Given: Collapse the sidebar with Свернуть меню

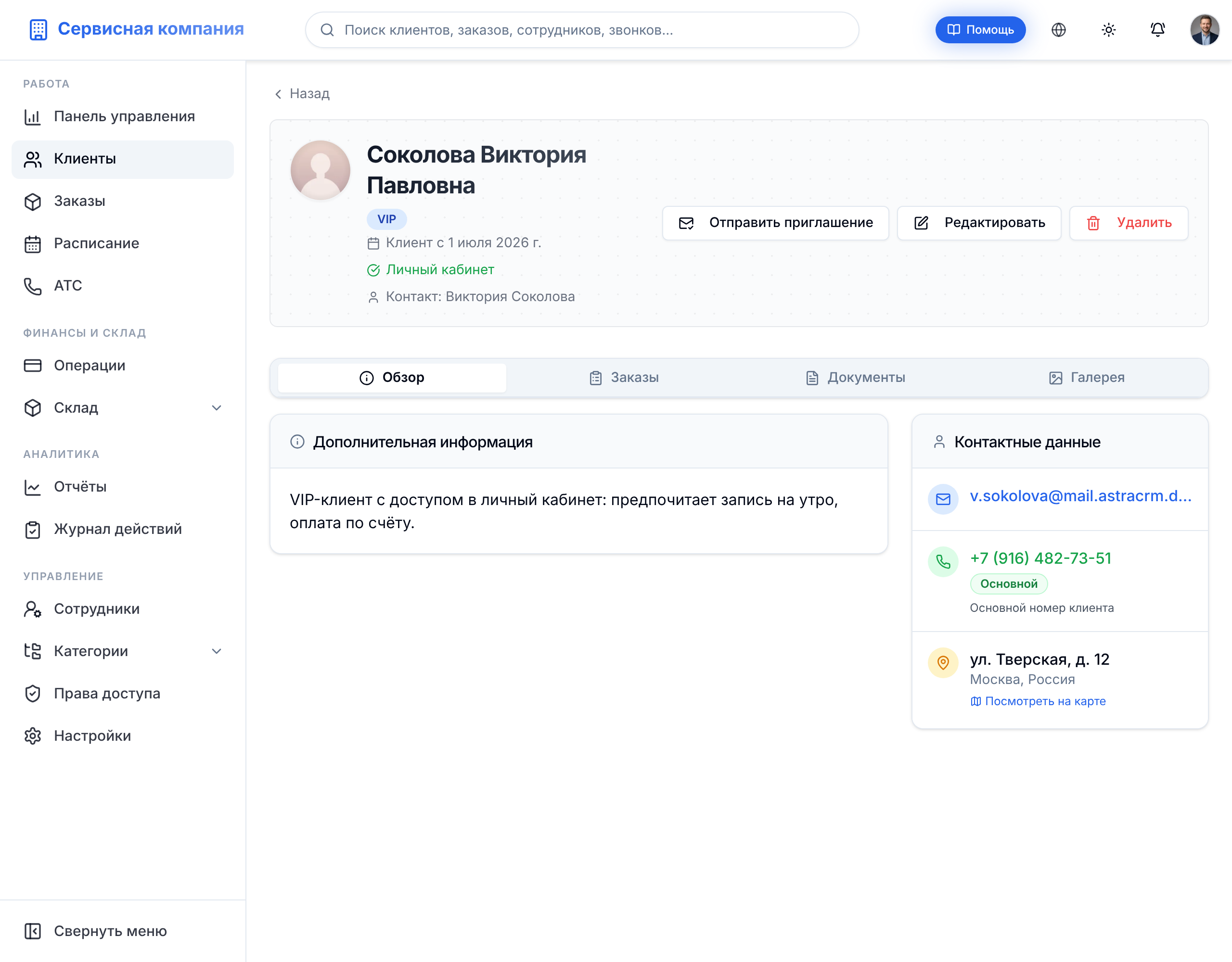Looking at the screenshot, I should point(122,931).
